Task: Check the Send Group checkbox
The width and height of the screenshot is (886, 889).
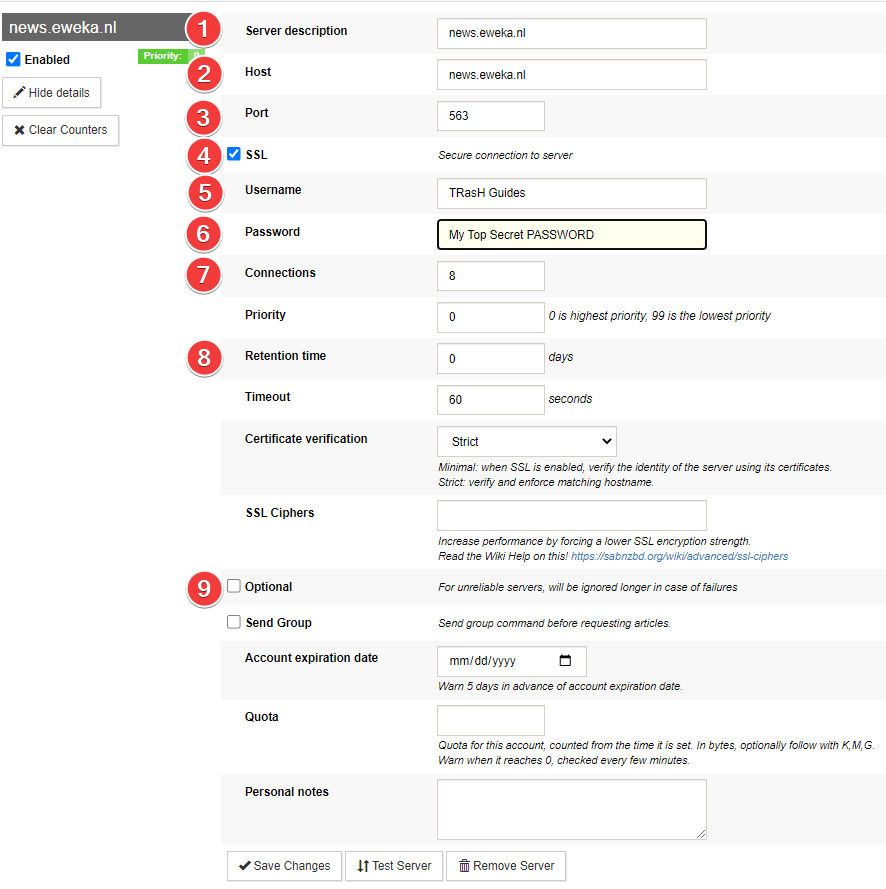Action: point(234,622)
